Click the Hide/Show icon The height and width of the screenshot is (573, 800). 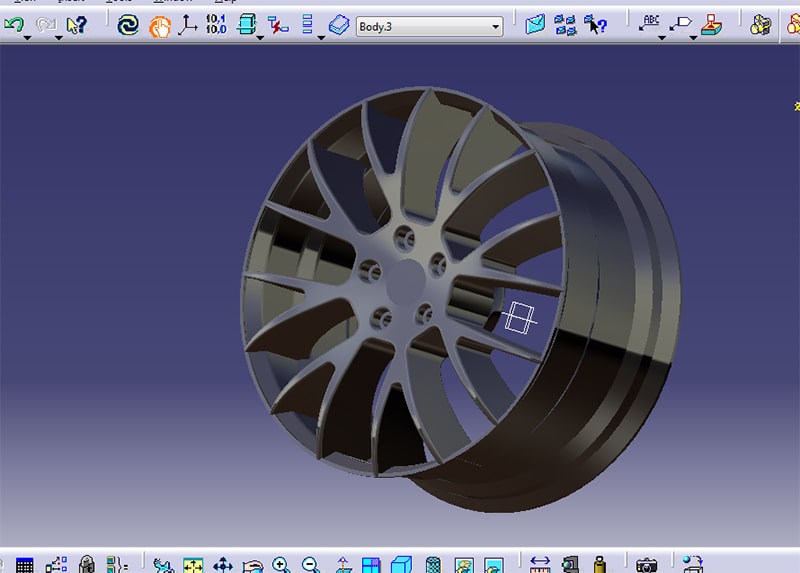tap(464, 565)
